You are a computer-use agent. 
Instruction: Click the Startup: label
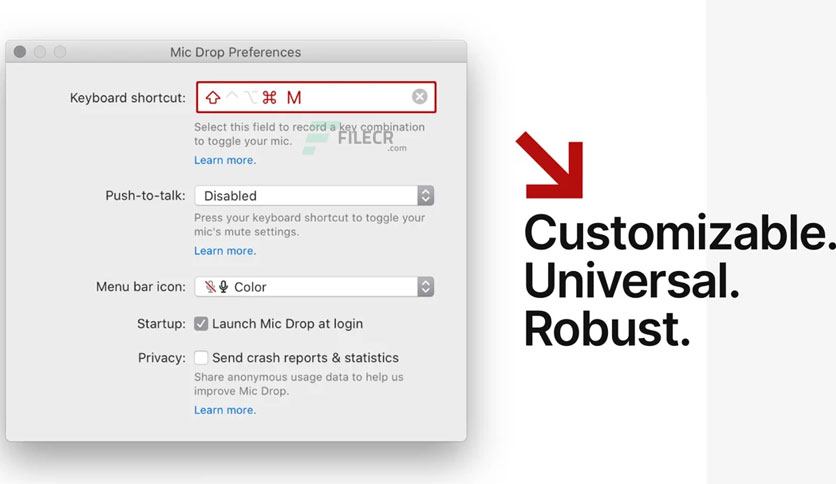point(162,324)
